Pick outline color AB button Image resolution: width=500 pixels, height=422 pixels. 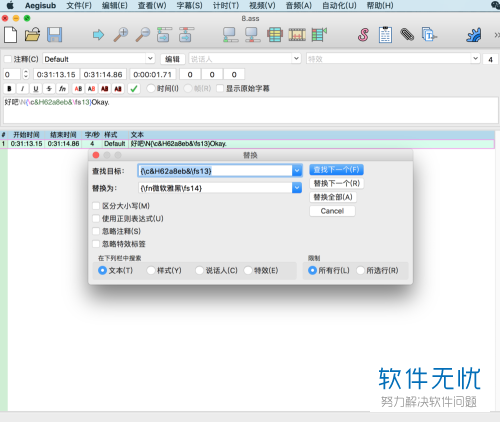tap(105, 89)
